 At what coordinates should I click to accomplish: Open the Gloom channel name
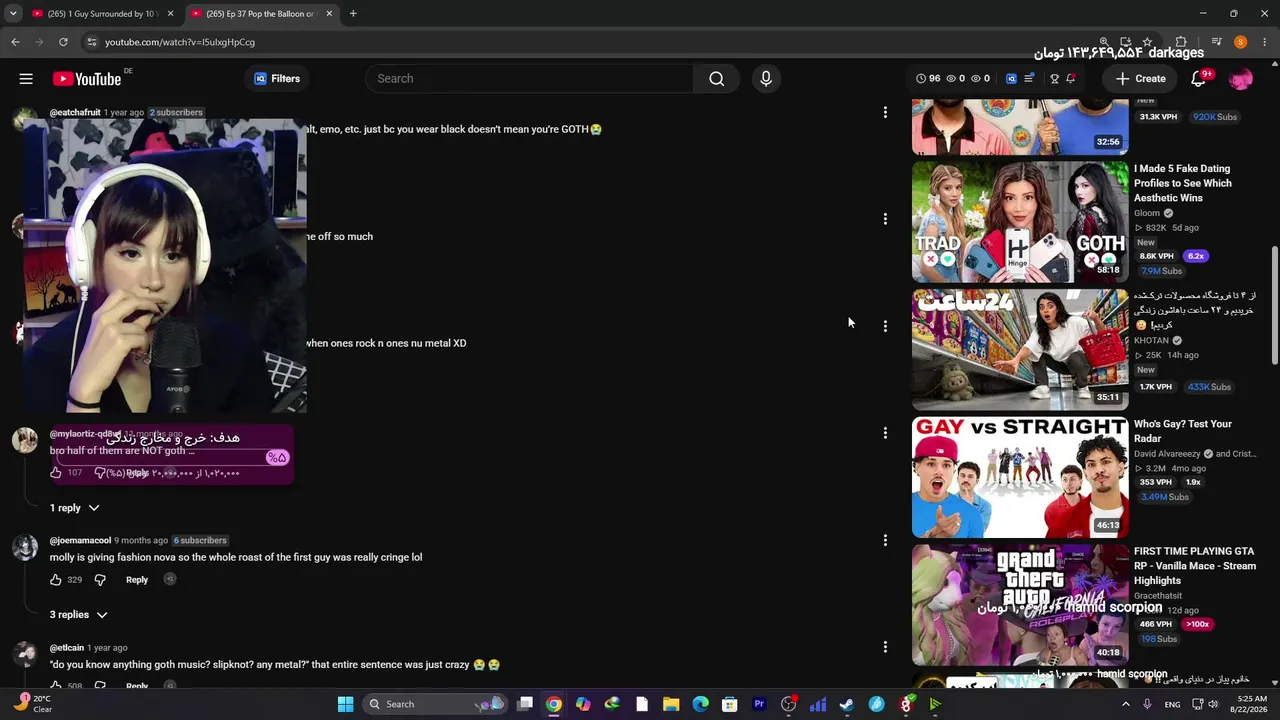[1147, 213]
